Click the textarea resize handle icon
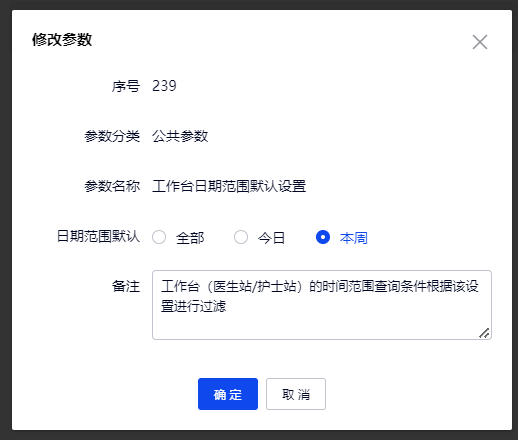 484,333
